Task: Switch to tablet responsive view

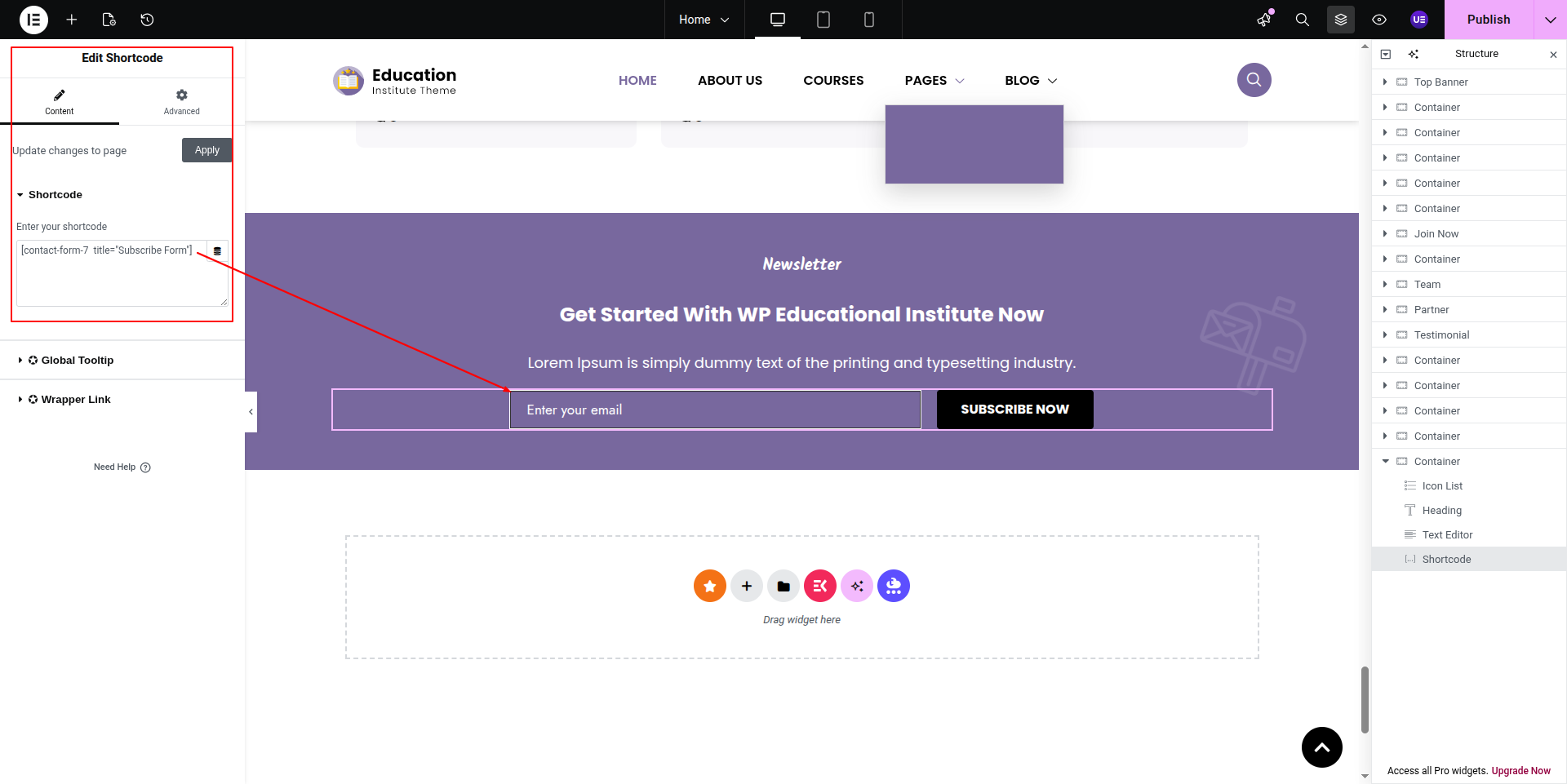Action: coord(823,20)
